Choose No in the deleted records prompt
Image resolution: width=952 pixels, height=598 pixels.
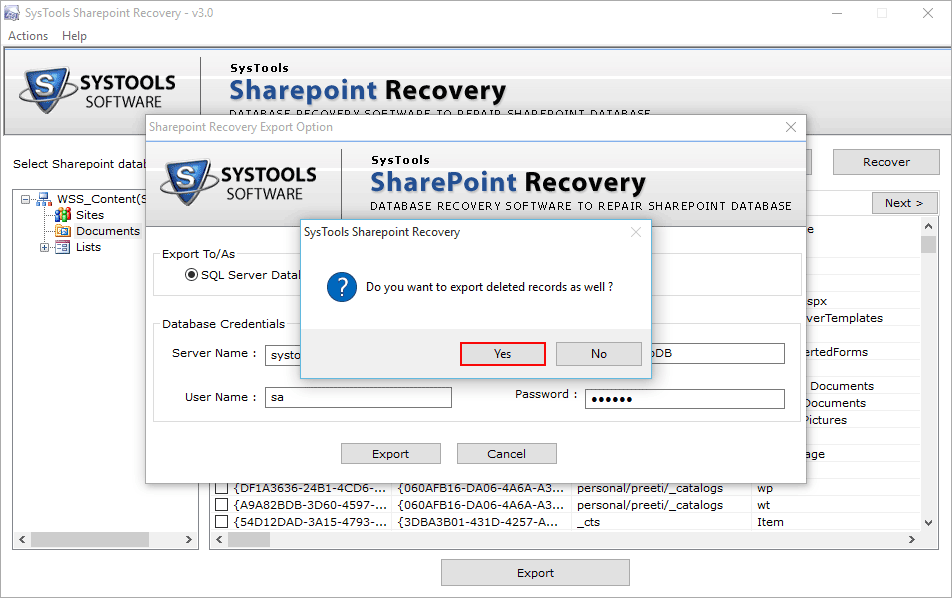(x=599, y=354)
